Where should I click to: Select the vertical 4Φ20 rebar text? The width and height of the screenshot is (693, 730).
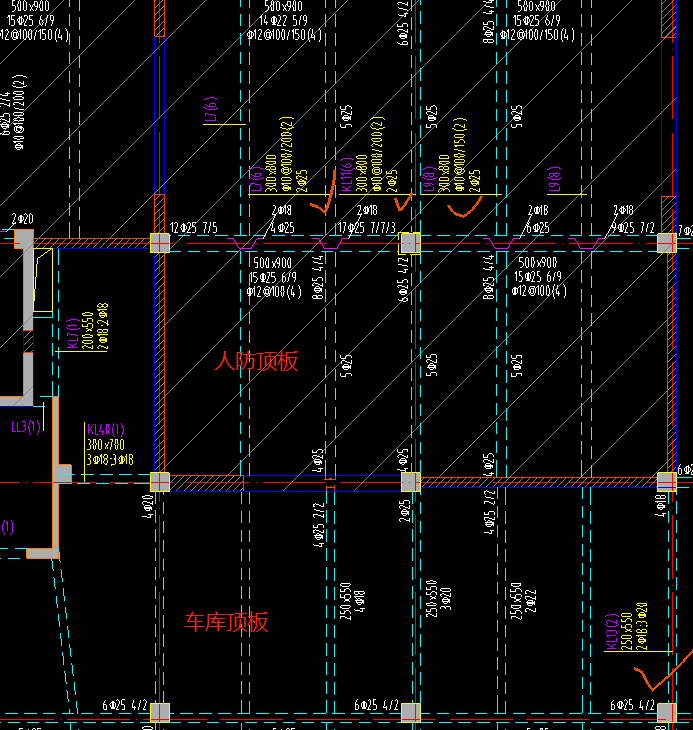tap(147, 505)
